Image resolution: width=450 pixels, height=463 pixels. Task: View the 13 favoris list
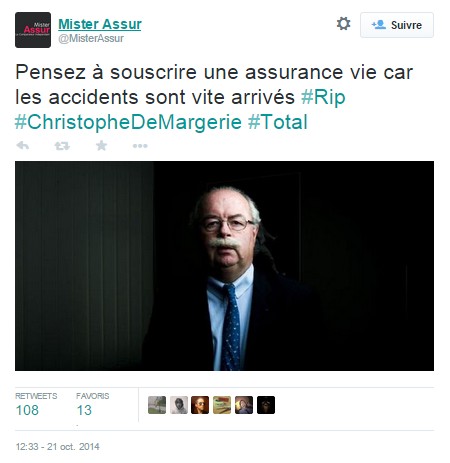click(92, 405)
